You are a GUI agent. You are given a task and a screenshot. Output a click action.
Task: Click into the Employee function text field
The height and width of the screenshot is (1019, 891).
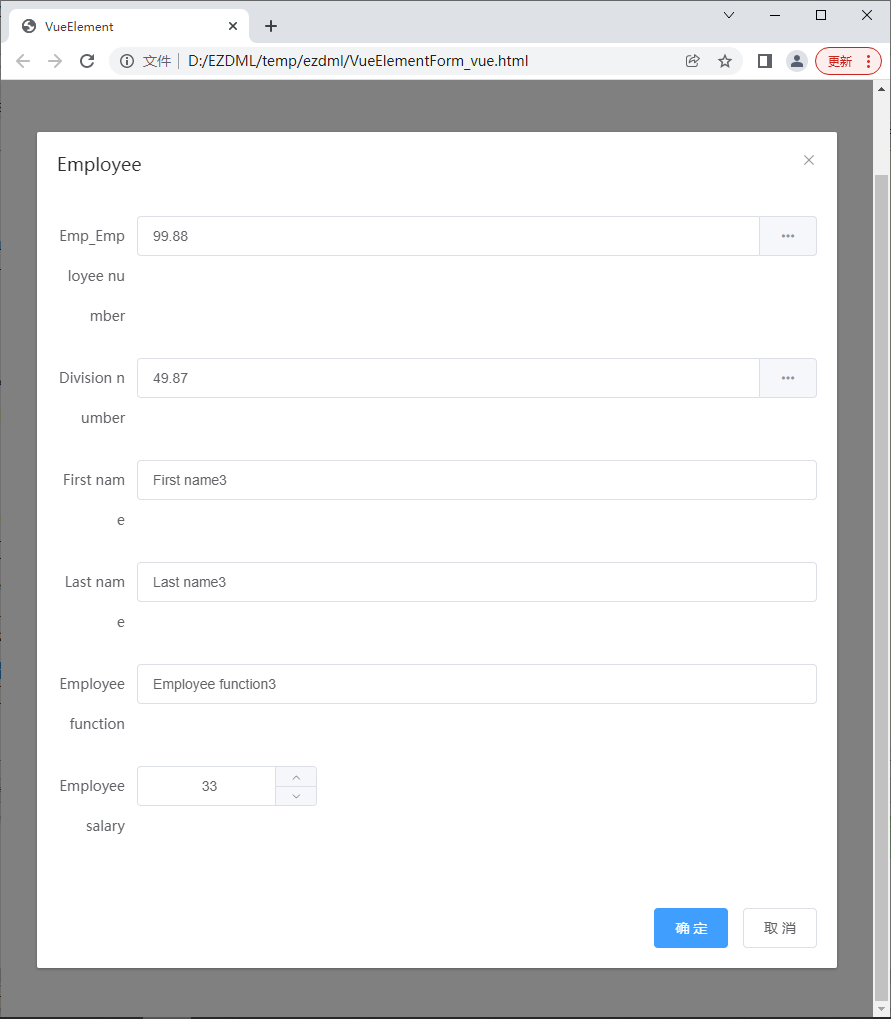(477, 684)
